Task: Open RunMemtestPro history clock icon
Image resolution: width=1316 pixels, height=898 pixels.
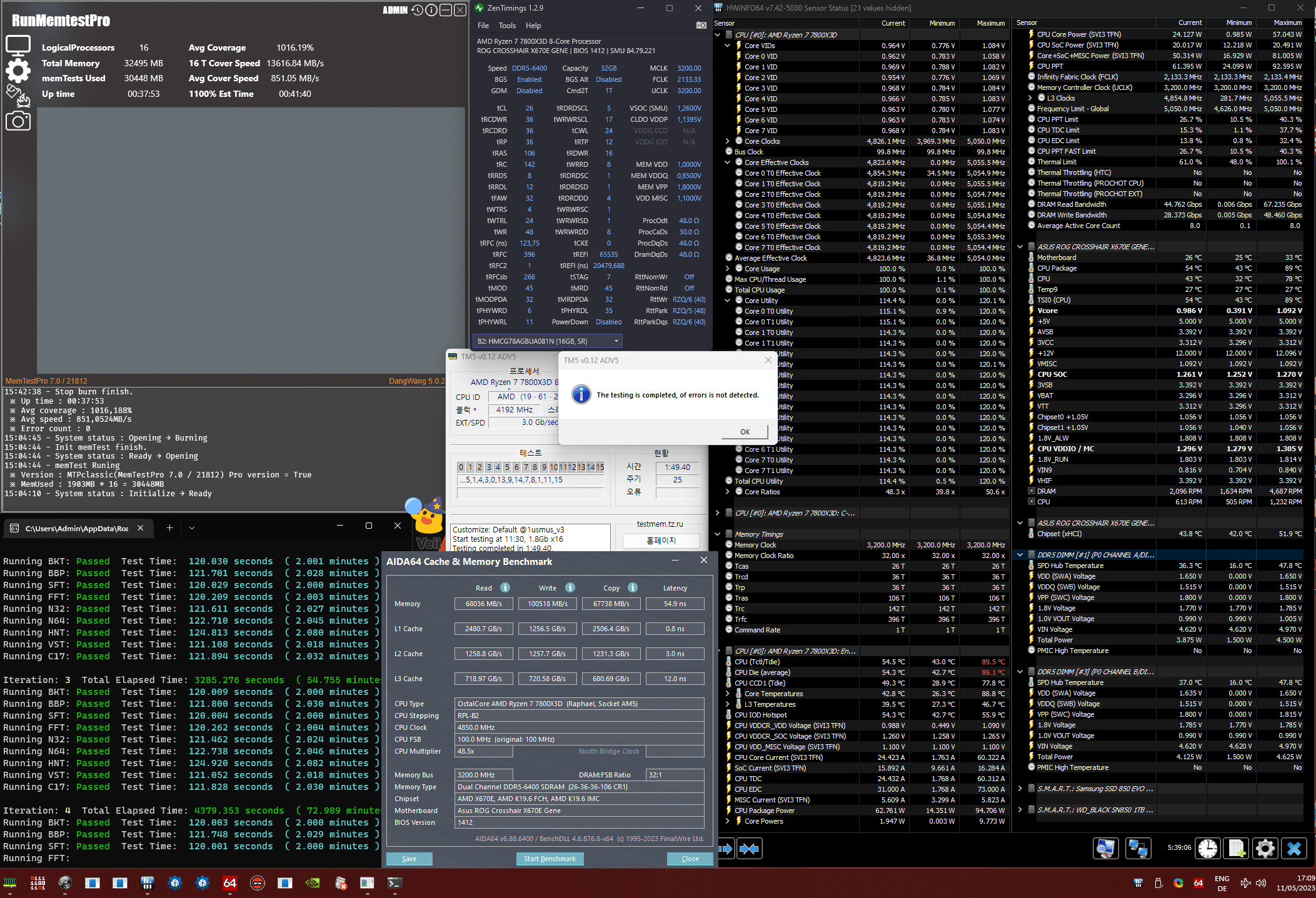Action: point(417,10)
